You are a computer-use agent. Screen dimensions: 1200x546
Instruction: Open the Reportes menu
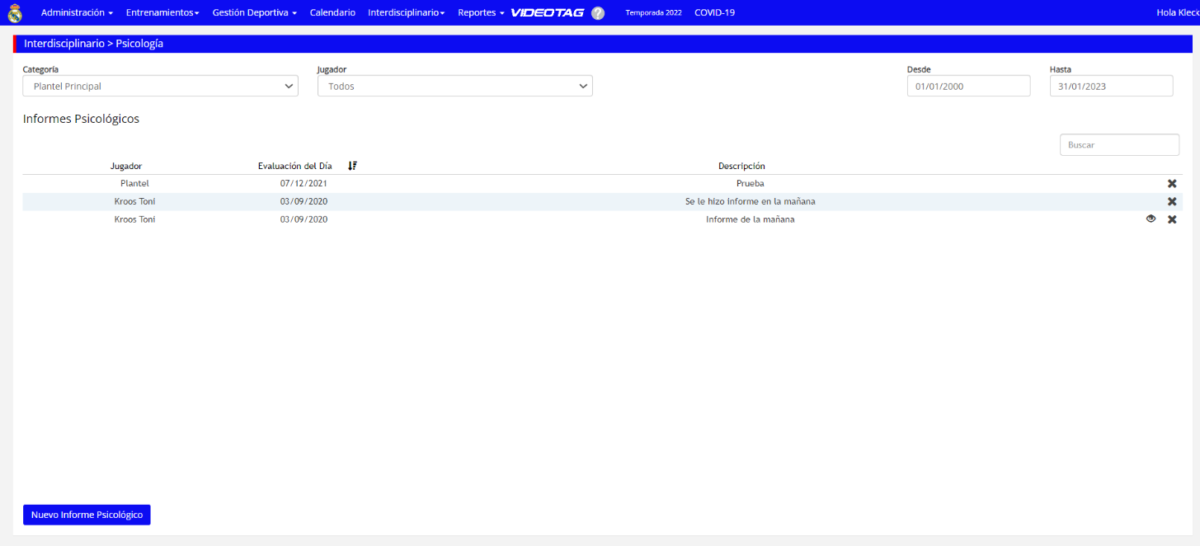click(481, 13)
